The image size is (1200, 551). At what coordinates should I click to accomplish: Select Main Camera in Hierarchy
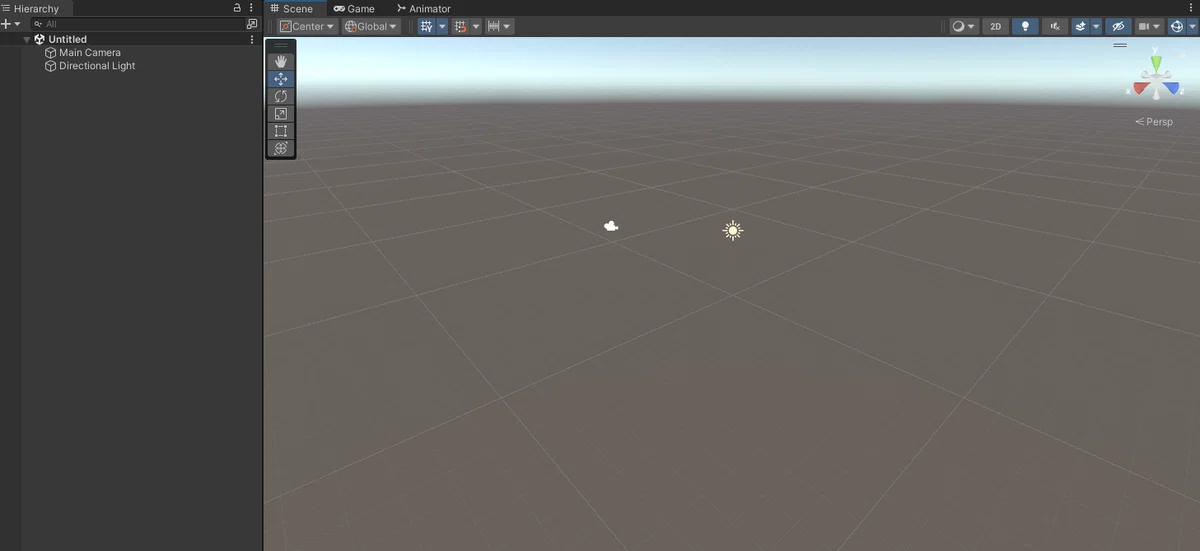pyautogui.click(x=90, y=53)
